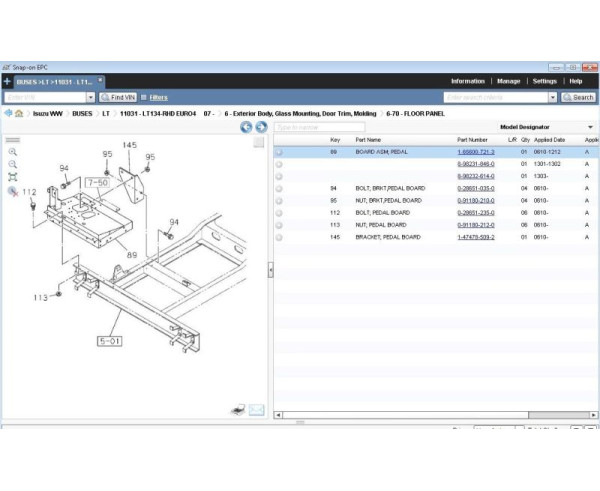This screenshot has height=491, width=600.
Task: Click the fit-to-window diagram icon
Action: coord(12,176)
